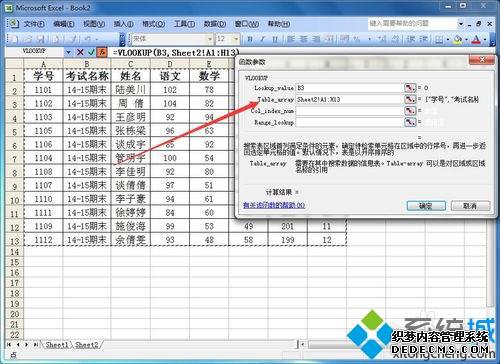Click into the Col_index_num input field

coord(349,111)
